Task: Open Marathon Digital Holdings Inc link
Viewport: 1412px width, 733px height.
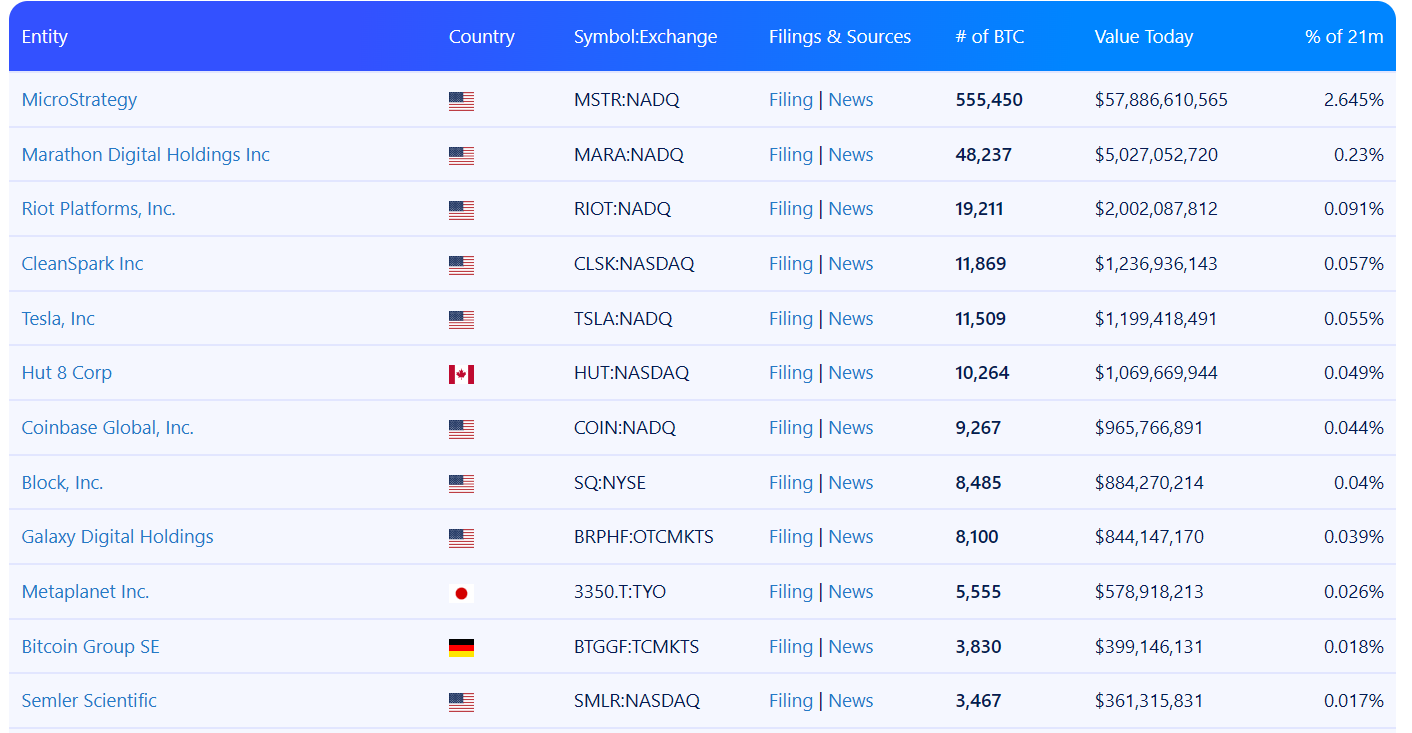Action: [146, 155]
